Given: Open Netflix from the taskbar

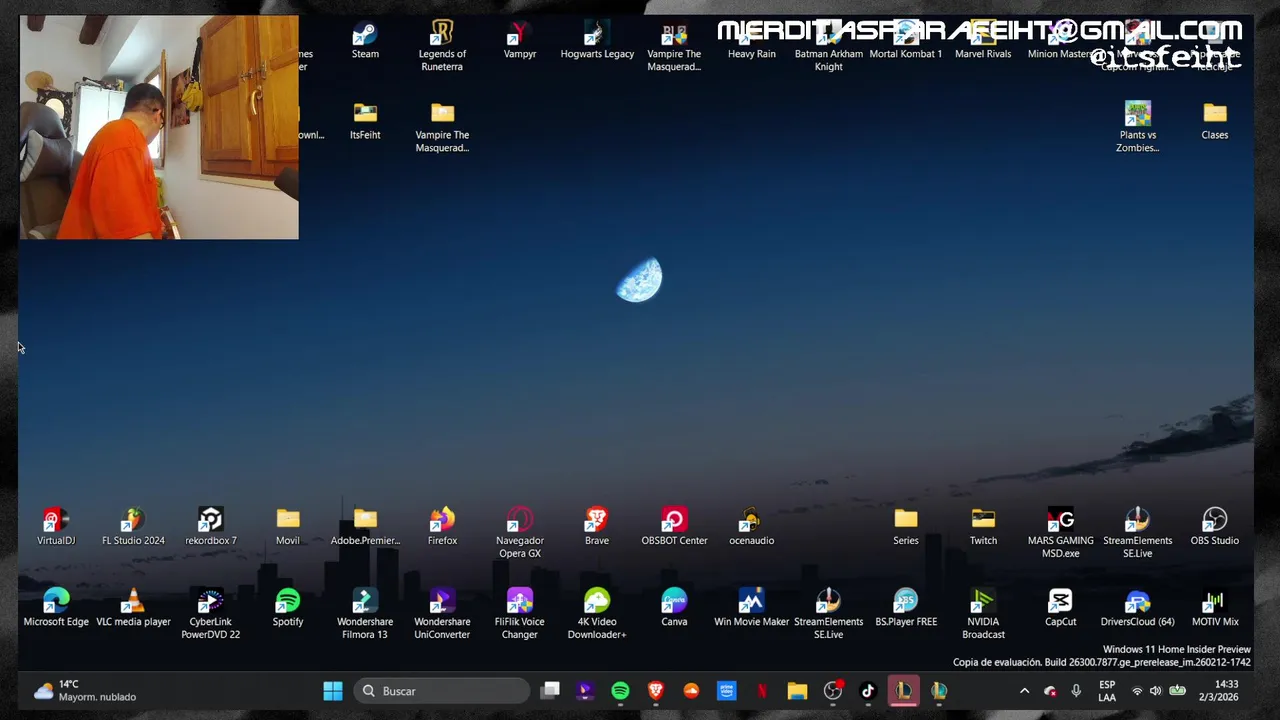Looking at the screenshot, I should point(762,691).
